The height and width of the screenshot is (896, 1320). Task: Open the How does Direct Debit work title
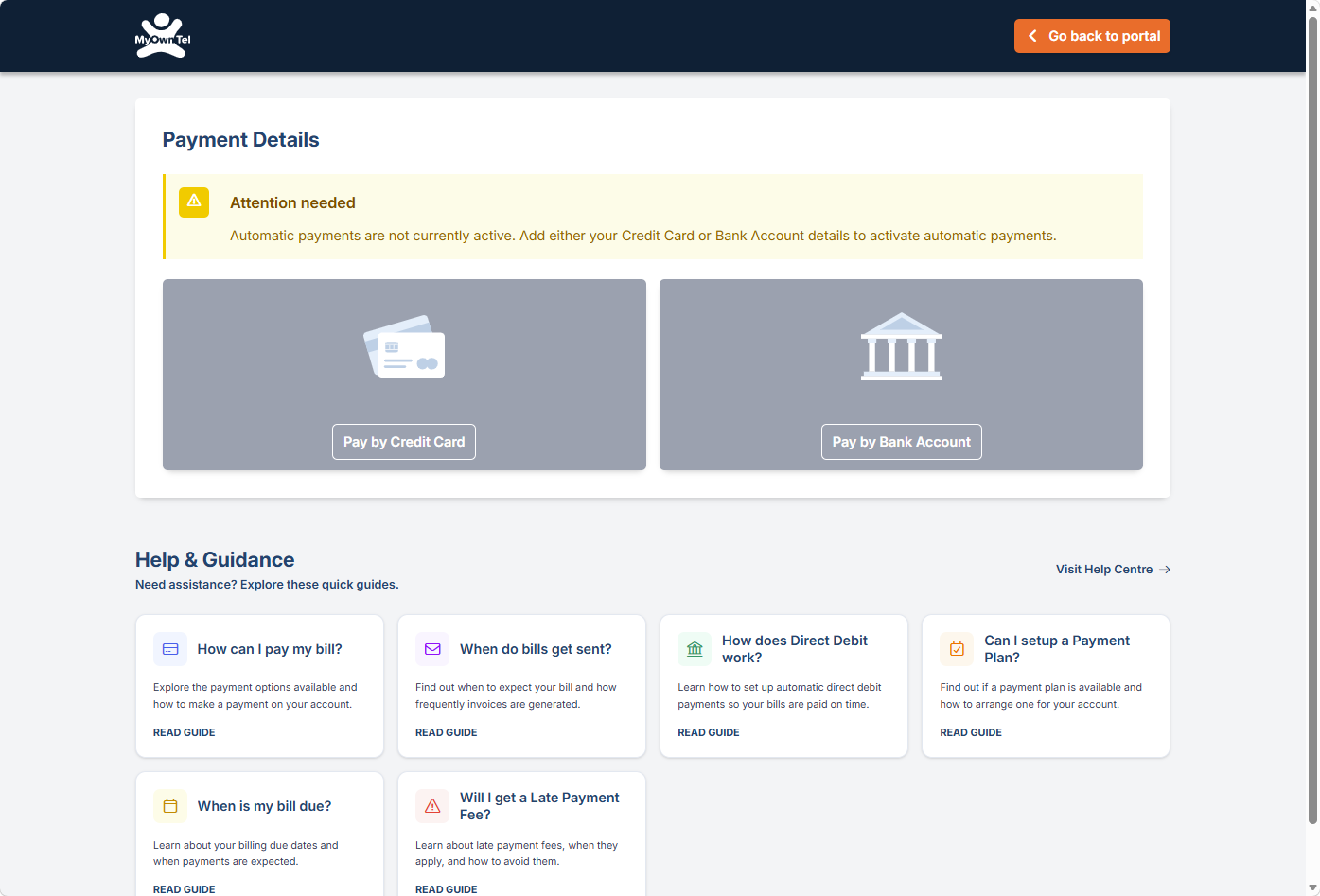coord(795,649)
